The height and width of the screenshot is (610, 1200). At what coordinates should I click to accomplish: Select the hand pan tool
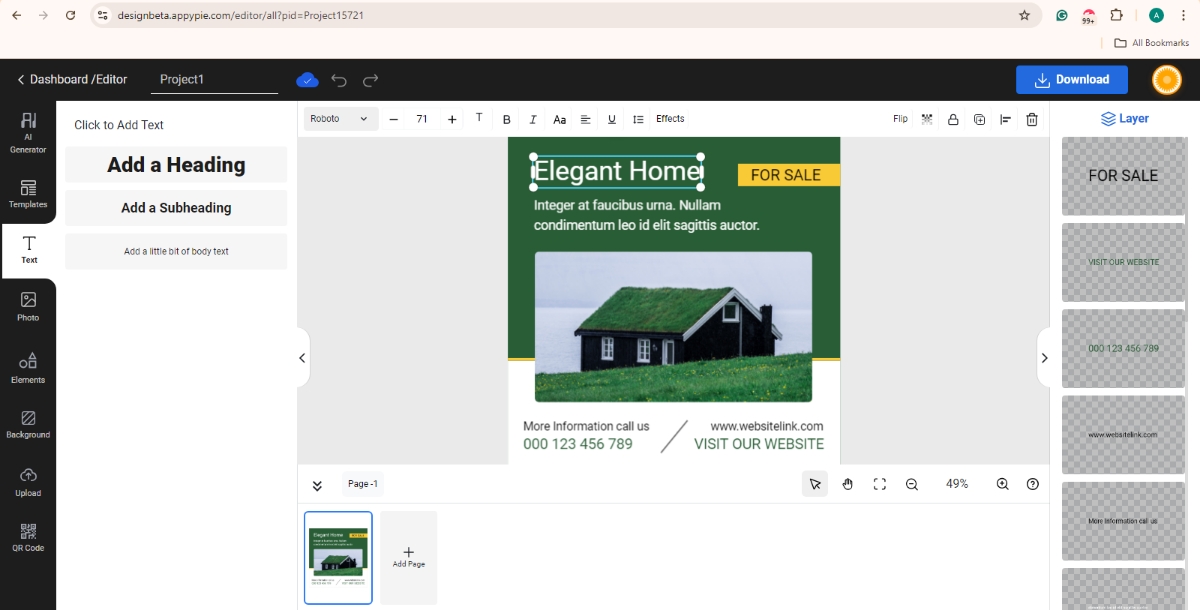click(847, 484)
